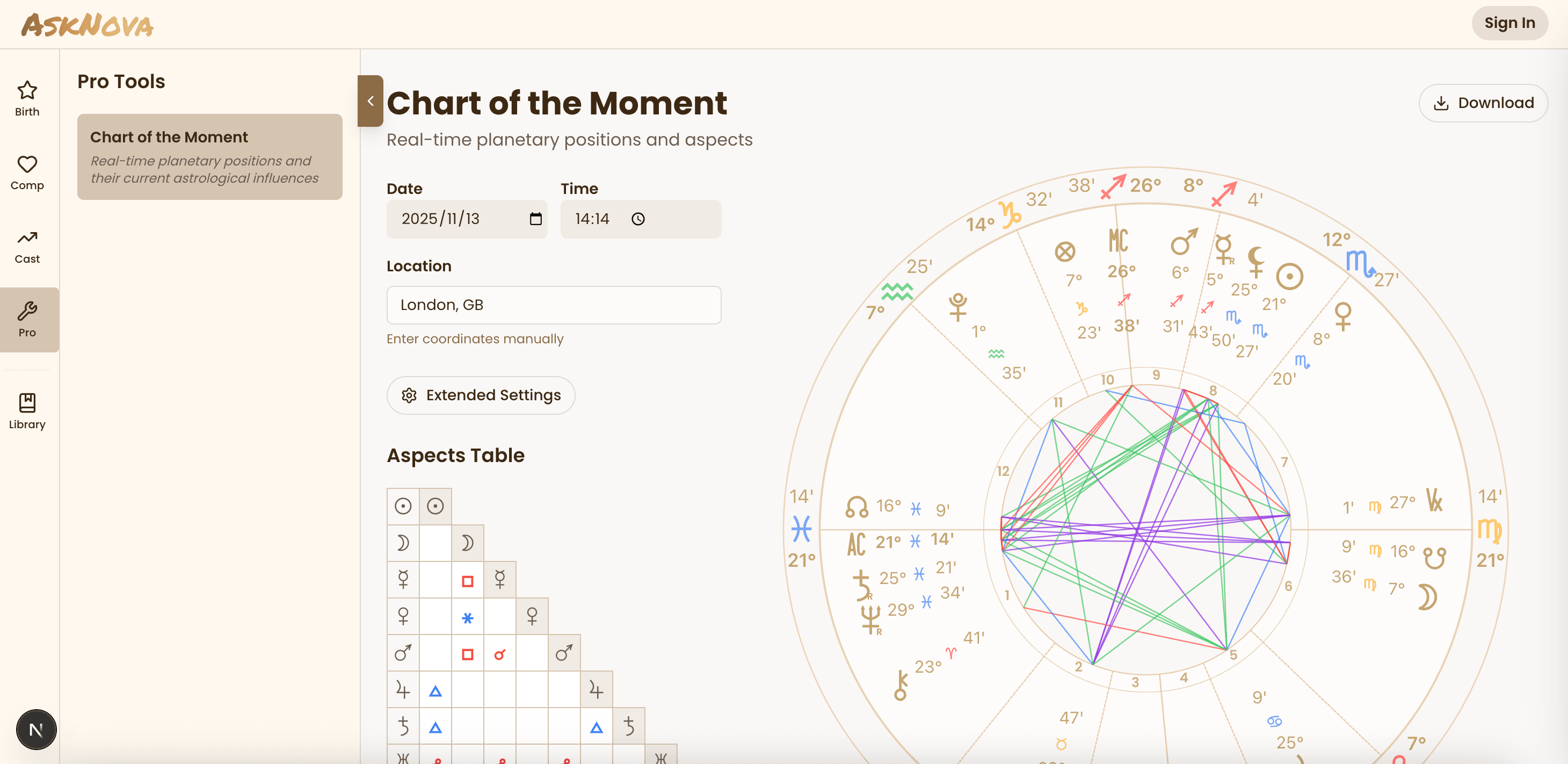Viewport: 1568px width, 764px height.
Task: Open the profile avatar circle
Action: pyautogui.click(x=36, y=729)
